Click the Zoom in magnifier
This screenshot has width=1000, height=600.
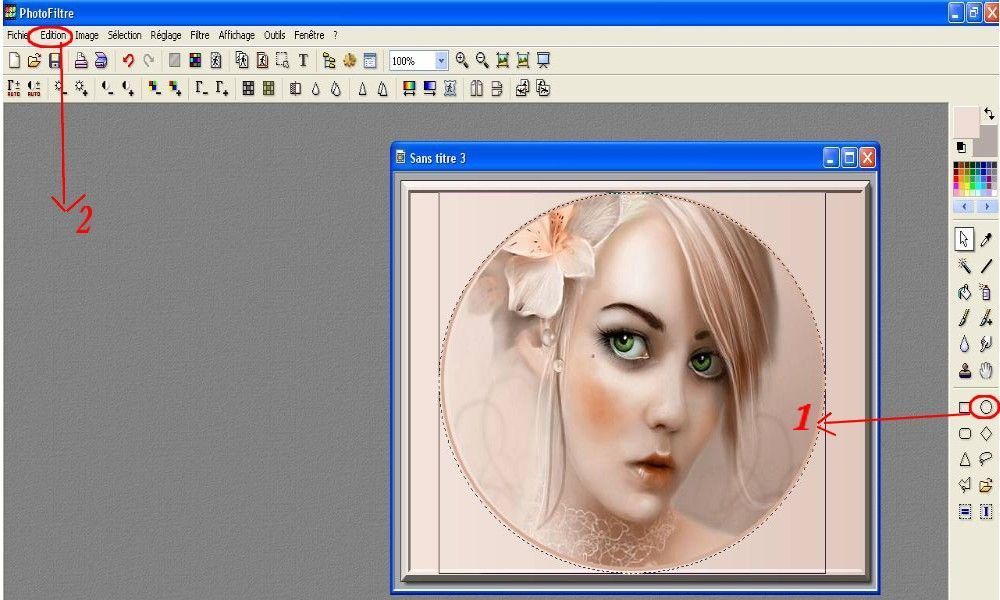(462, 61)
